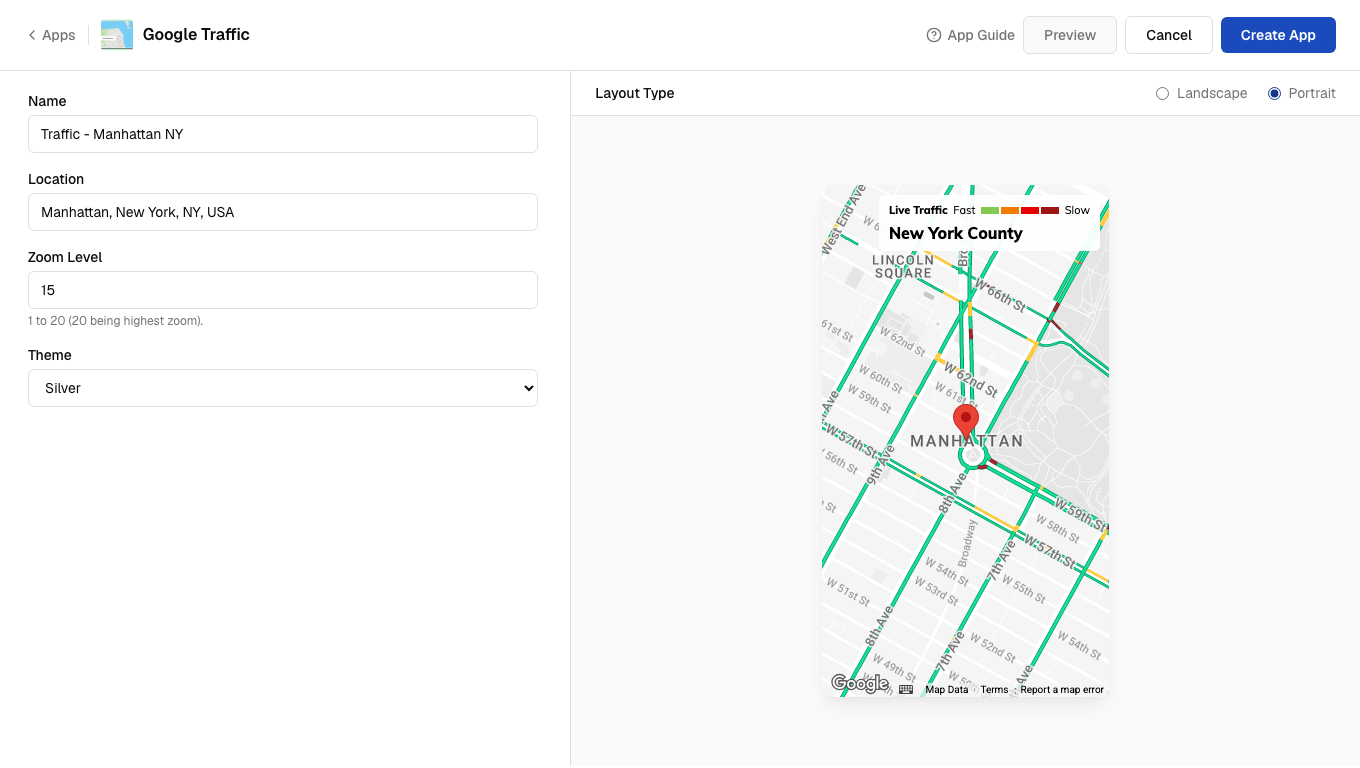Screen dimensions: 1360x768
Task: Click the Google Traffic app icon
Action: coord(117,35)
